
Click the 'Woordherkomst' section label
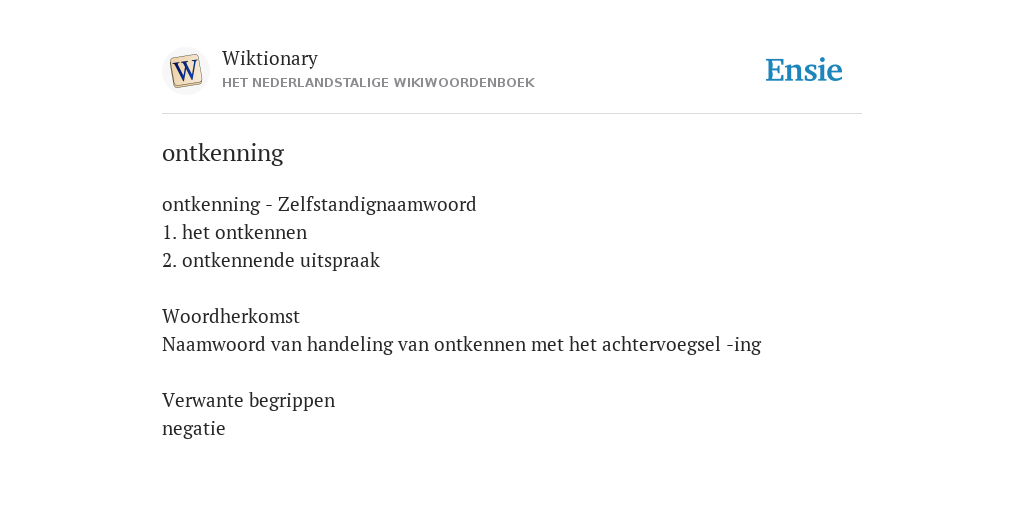231,316
